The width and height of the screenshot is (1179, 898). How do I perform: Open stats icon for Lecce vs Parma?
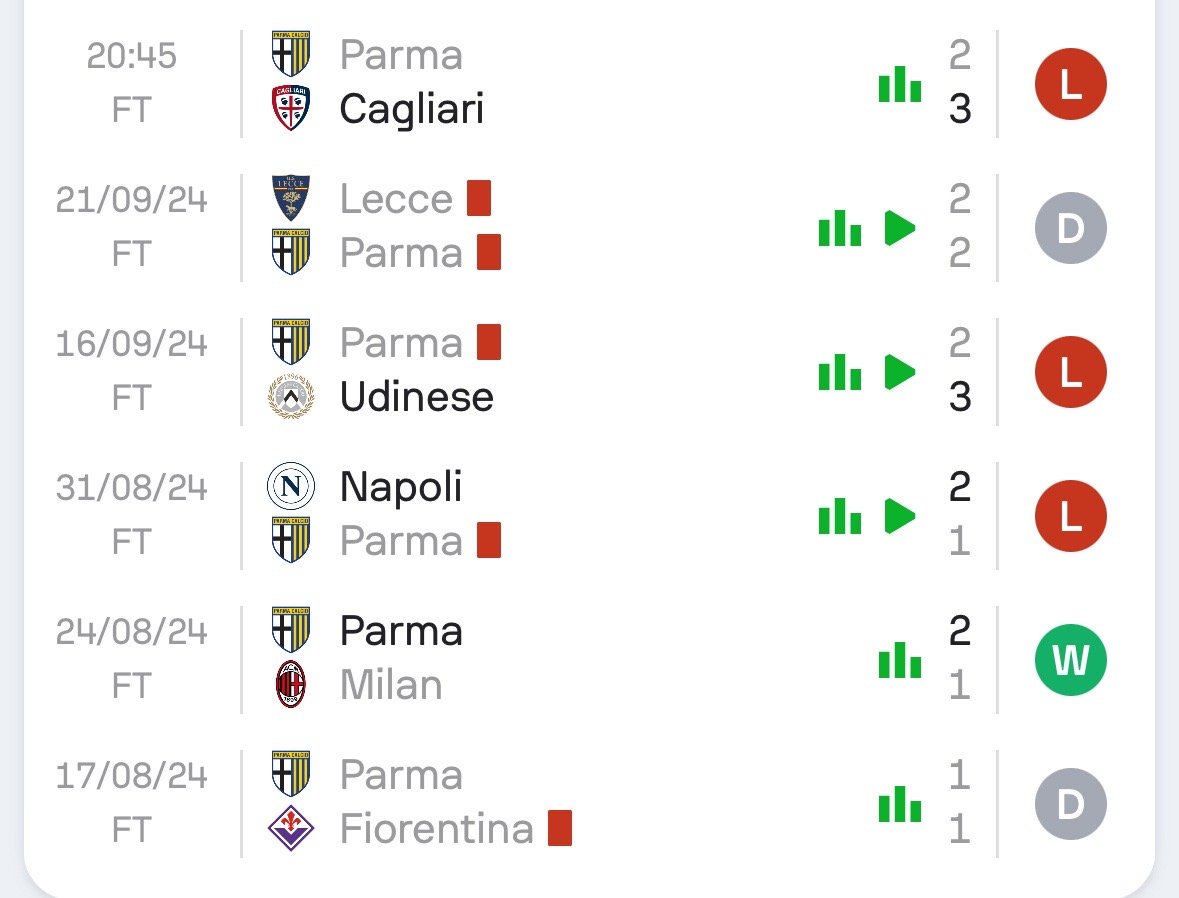coord(839,229)
